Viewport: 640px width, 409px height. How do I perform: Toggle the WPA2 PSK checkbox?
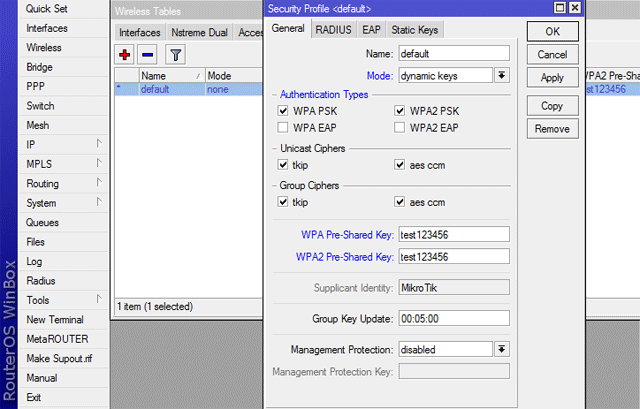click(400, 111)
